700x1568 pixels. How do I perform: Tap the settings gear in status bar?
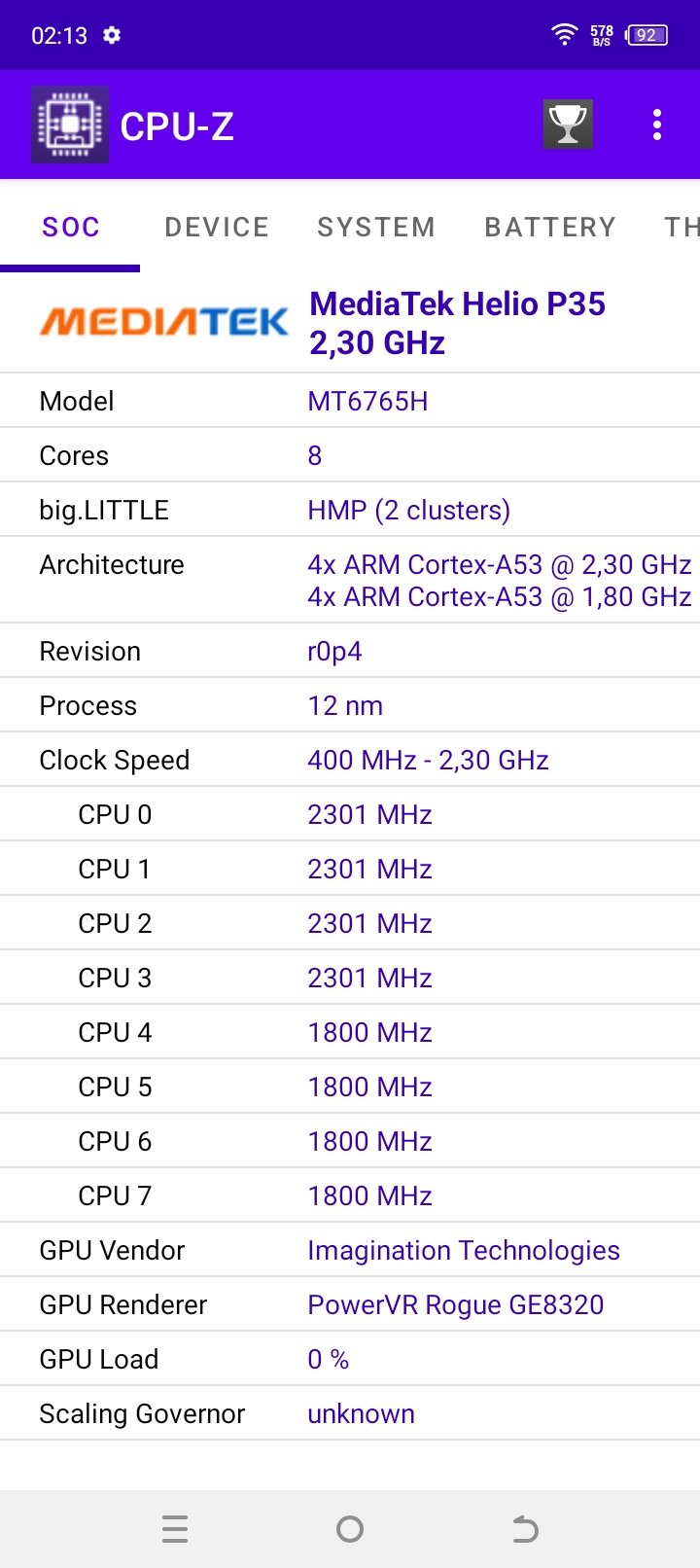tap(112, 35)
